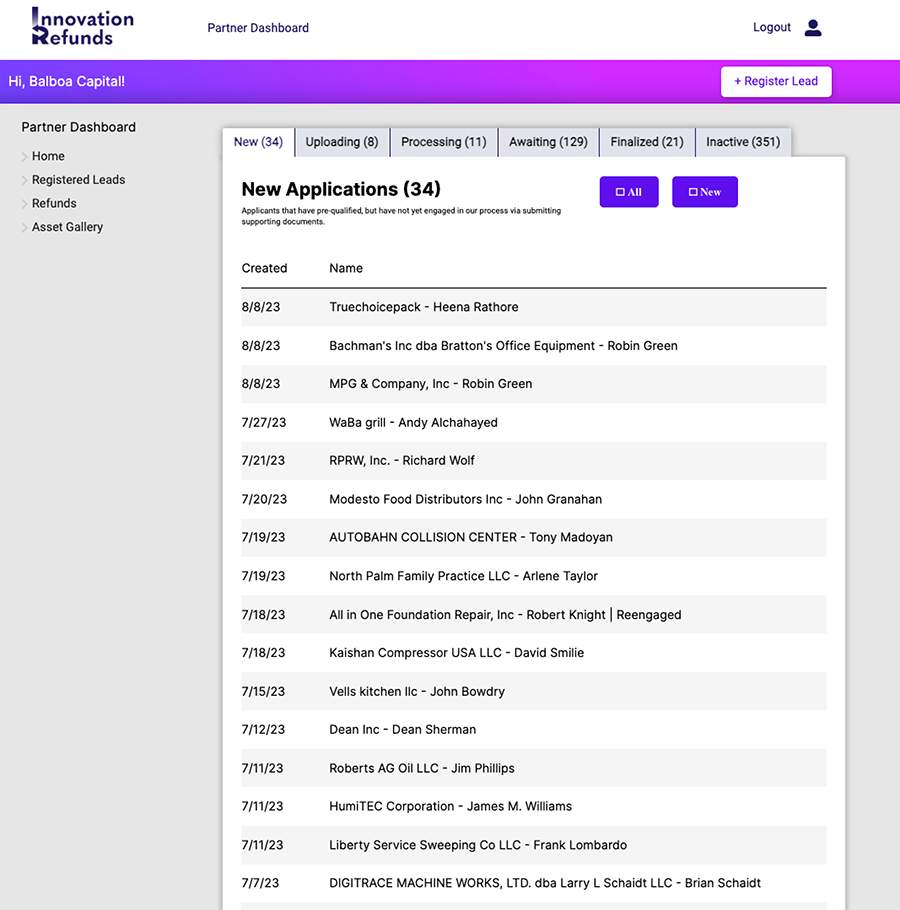Image resolution: width=900 pixels, height=910 pixels.
Task: Click the Logout link
Action: tap(771, 28)
